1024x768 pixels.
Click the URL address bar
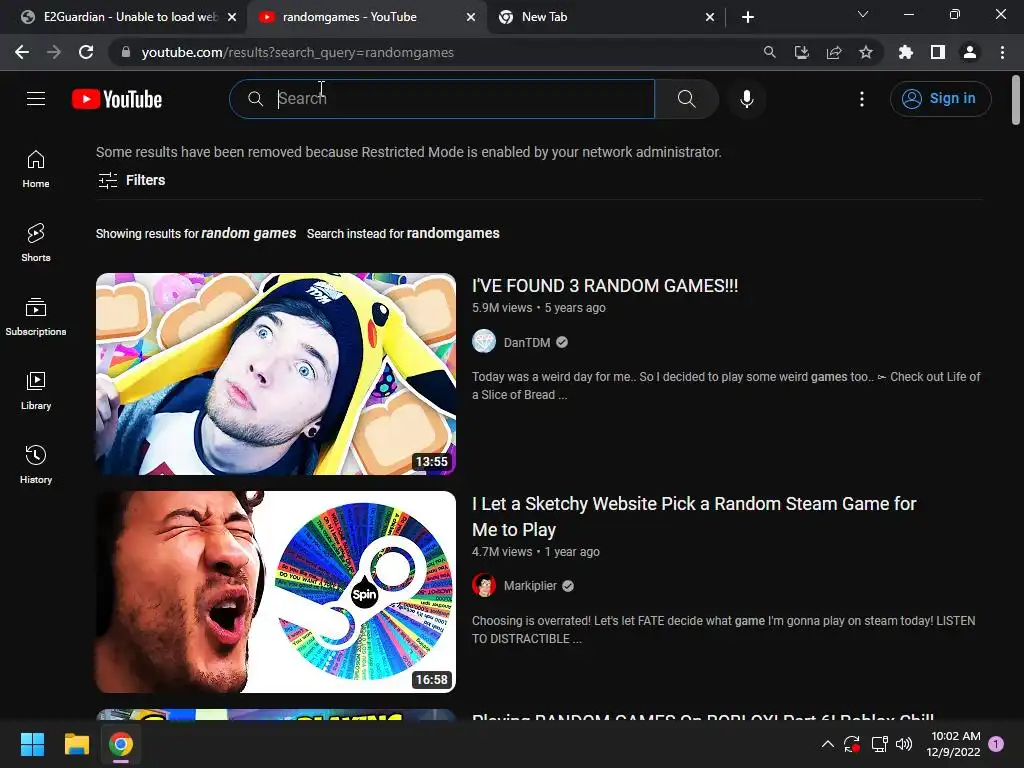(x=431, y=52)
